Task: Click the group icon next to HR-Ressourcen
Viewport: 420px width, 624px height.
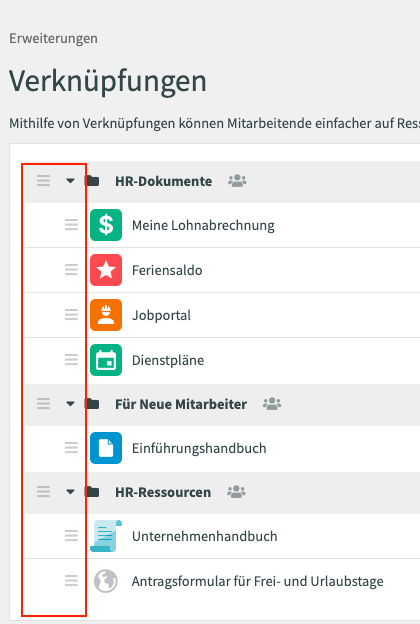Action: pyautogui.click(x=236, y=492)
